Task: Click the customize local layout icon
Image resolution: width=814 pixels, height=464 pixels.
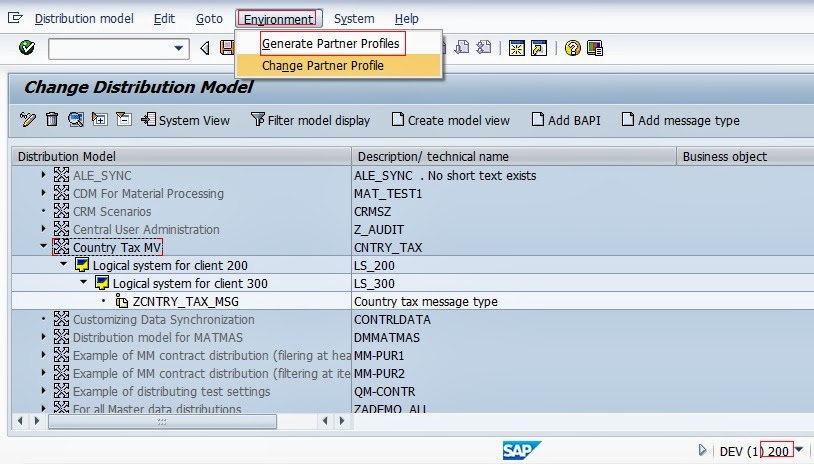Action: [596, 48]
